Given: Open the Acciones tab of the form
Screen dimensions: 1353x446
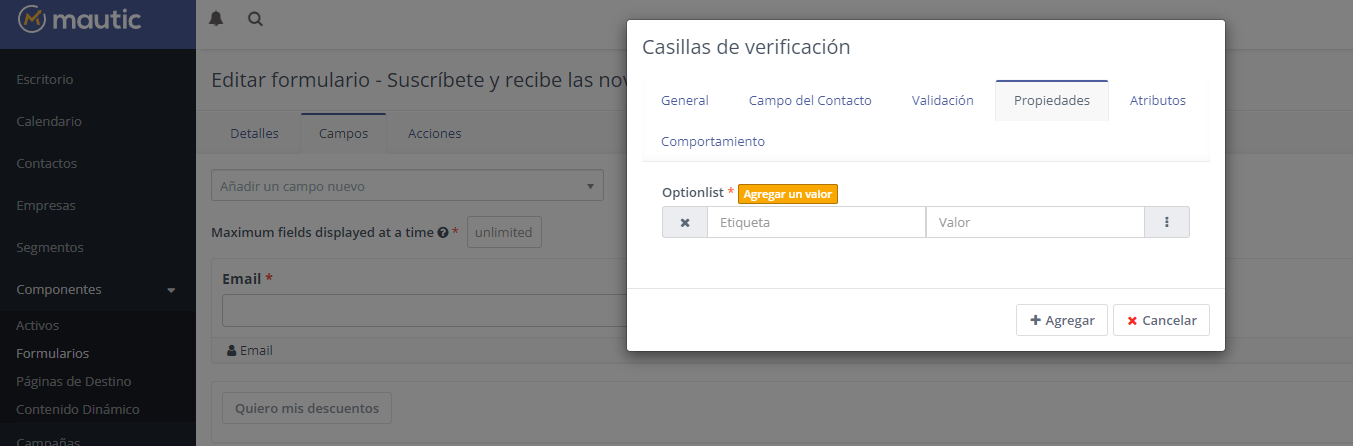Looking at the screenshot, I should pyautogui.click(x=435, y=133).
